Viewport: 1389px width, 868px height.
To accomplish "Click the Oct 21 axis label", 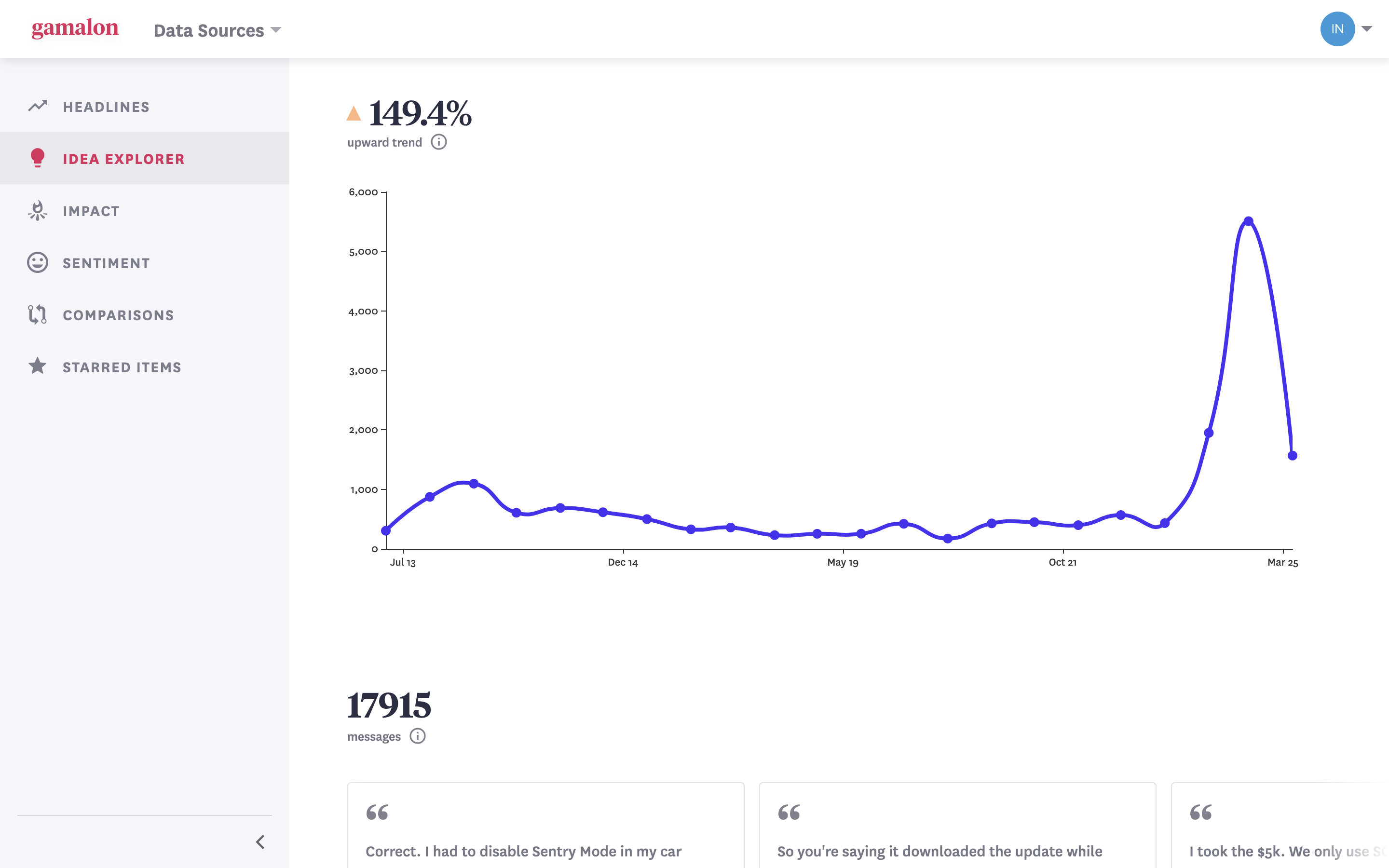I will click(x=1063, y=563).
